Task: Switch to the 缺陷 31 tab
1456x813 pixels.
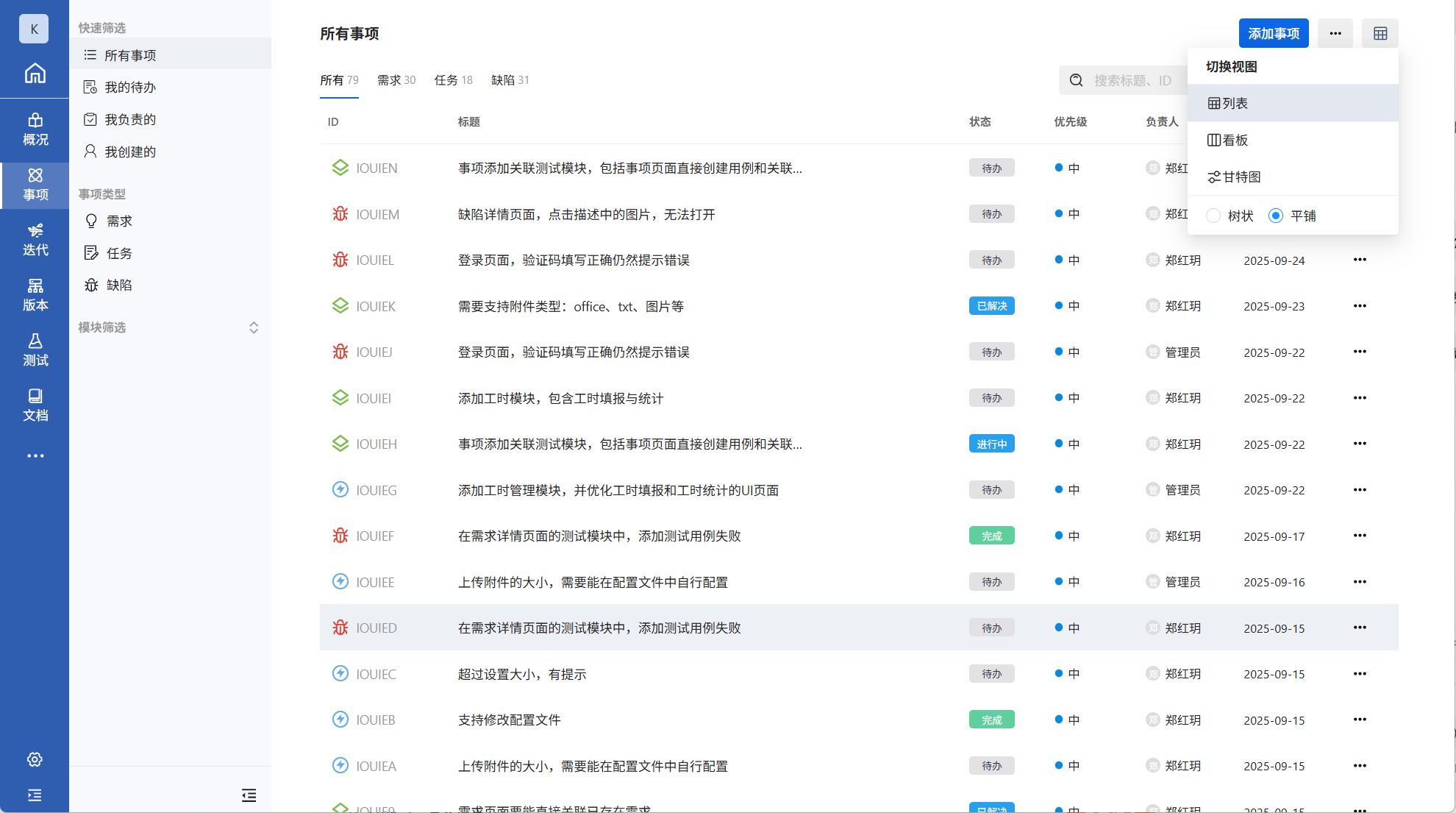Action: 510,80
